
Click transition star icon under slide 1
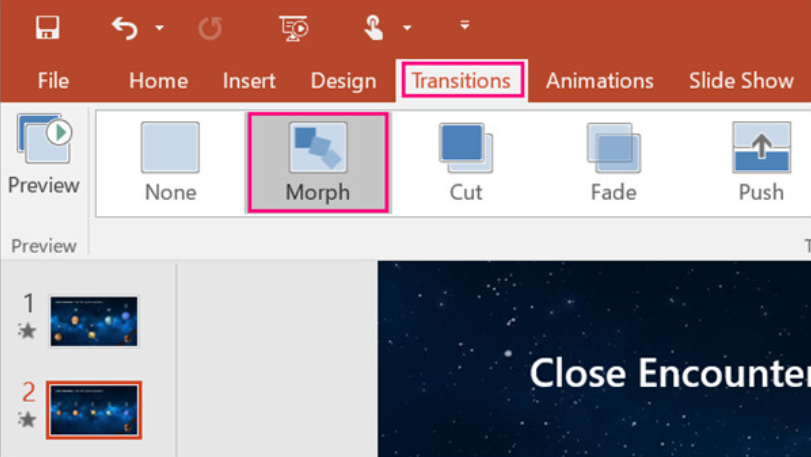click(27, 330)
